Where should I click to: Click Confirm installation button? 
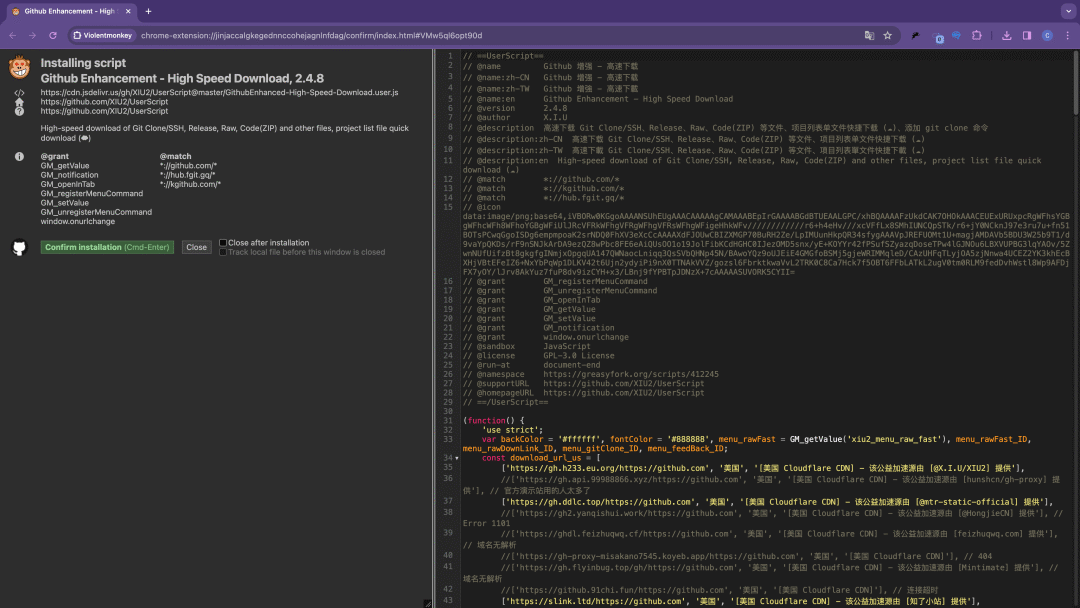tap(107, 247)
